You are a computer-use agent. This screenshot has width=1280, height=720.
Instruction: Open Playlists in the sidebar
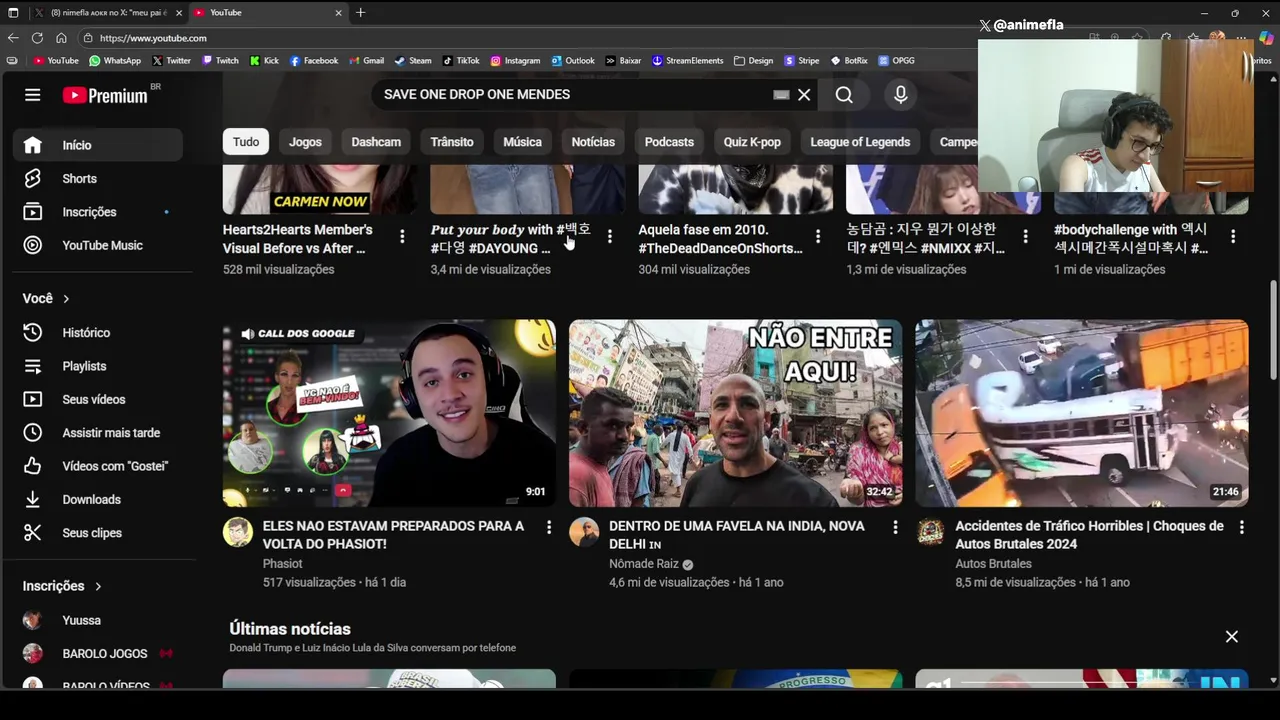pos(97,366)
